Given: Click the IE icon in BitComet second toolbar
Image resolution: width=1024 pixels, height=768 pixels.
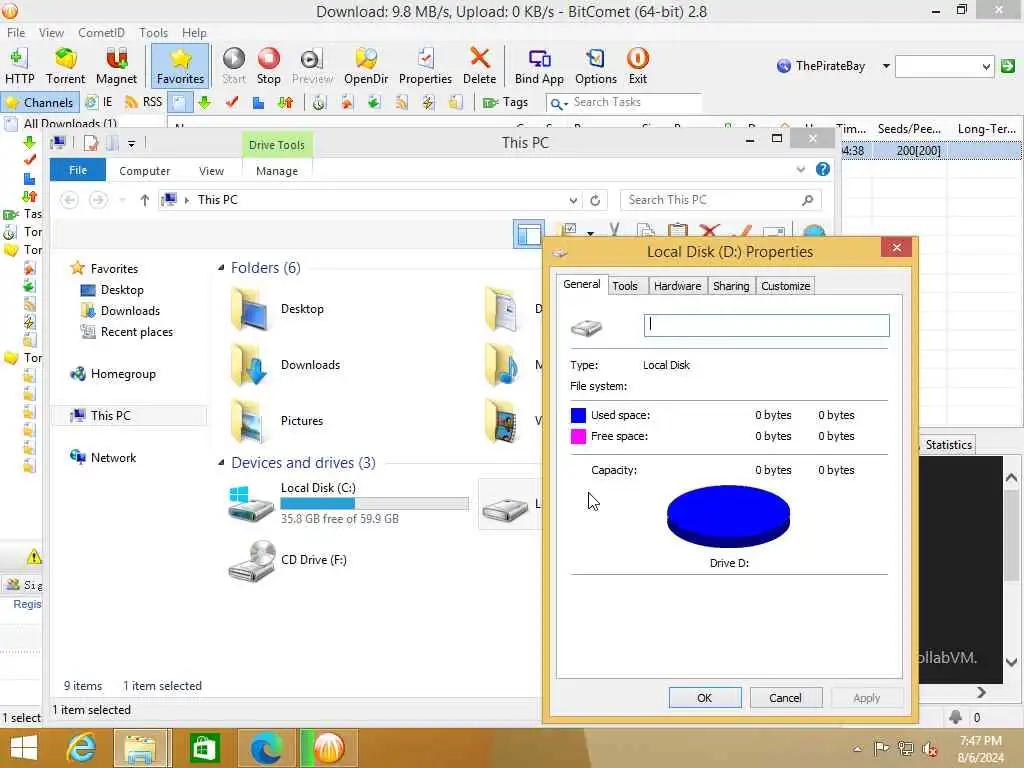Looking at the screenshot, I should (99, 103).
